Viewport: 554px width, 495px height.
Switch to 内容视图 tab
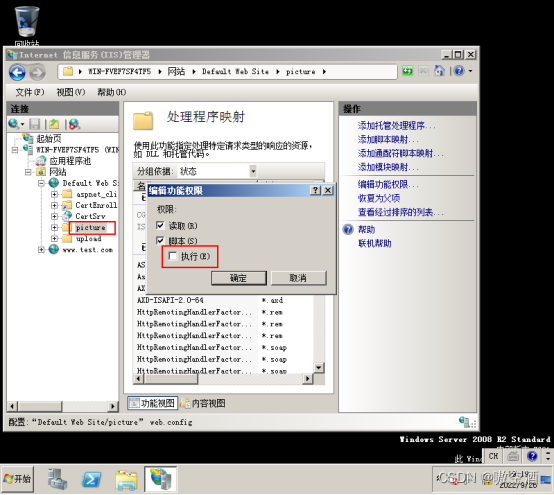coord(203,403)
